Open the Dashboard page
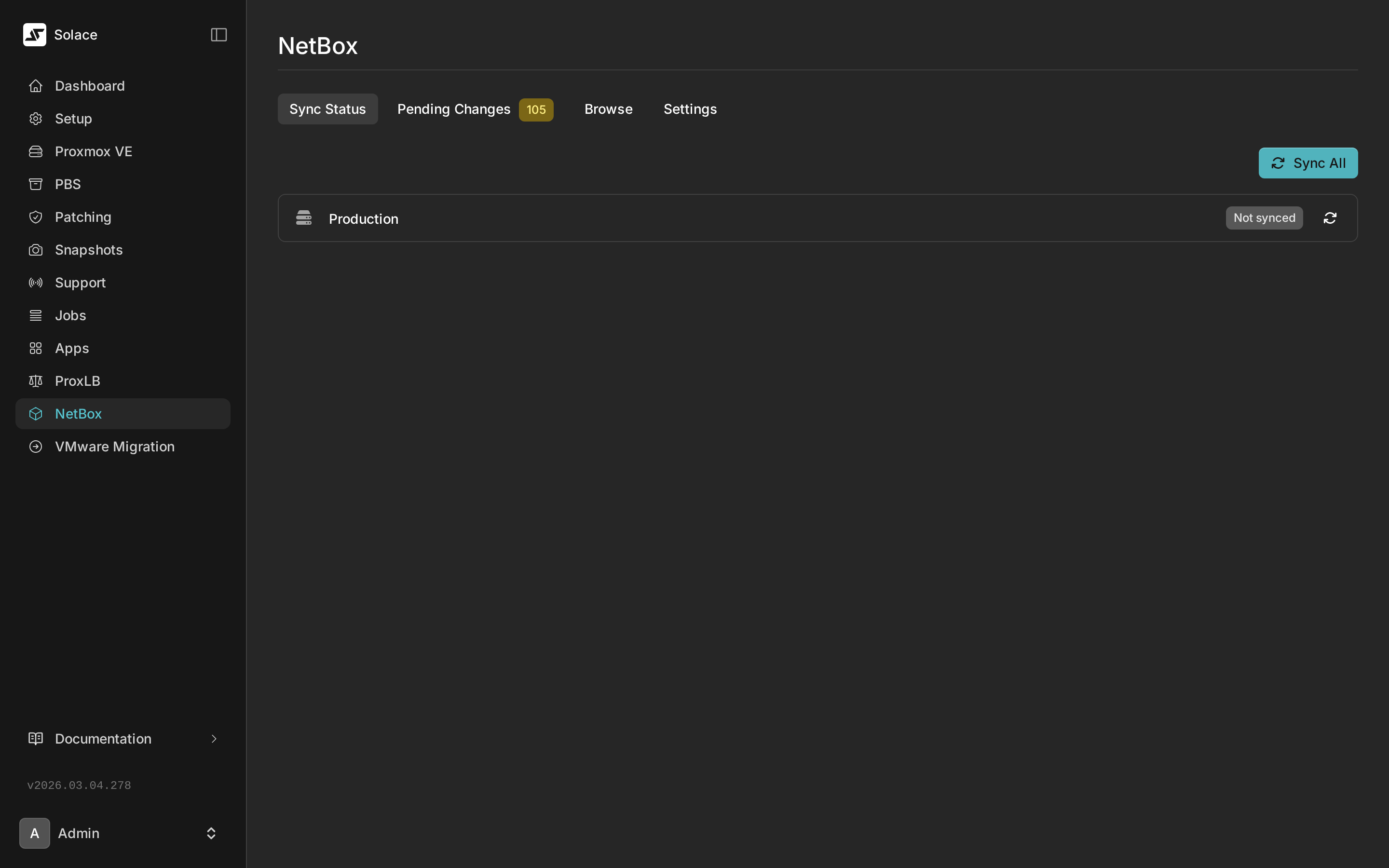1389x868 pixels. pyautogui.click(x=90, y=85)
